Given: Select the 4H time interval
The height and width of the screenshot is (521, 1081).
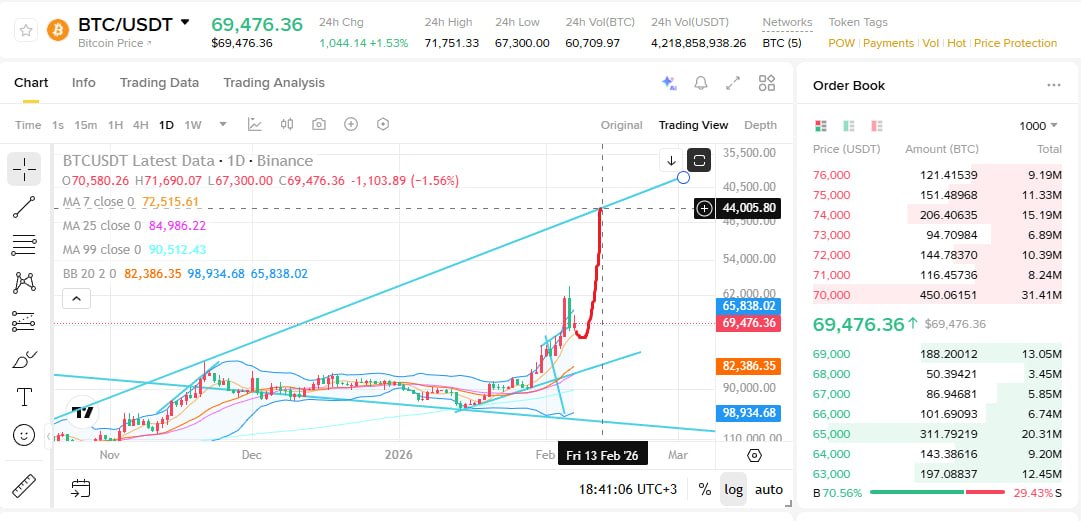Looking at the screenshot, I should click(141, 125).
